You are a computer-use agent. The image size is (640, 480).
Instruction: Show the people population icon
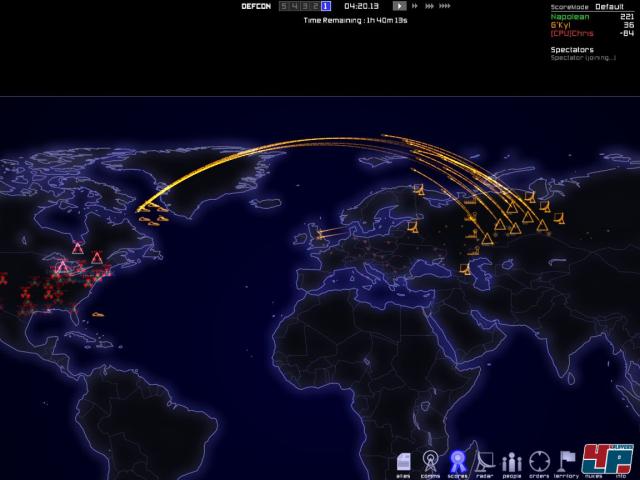[x=512, y=464]
